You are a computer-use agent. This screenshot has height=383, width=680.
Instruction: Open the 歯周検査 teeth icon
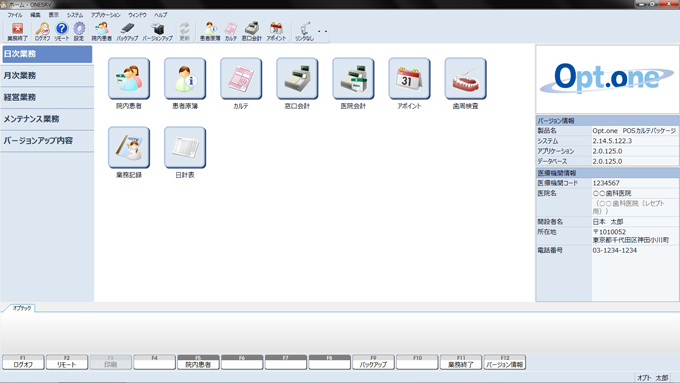point(465,79)
